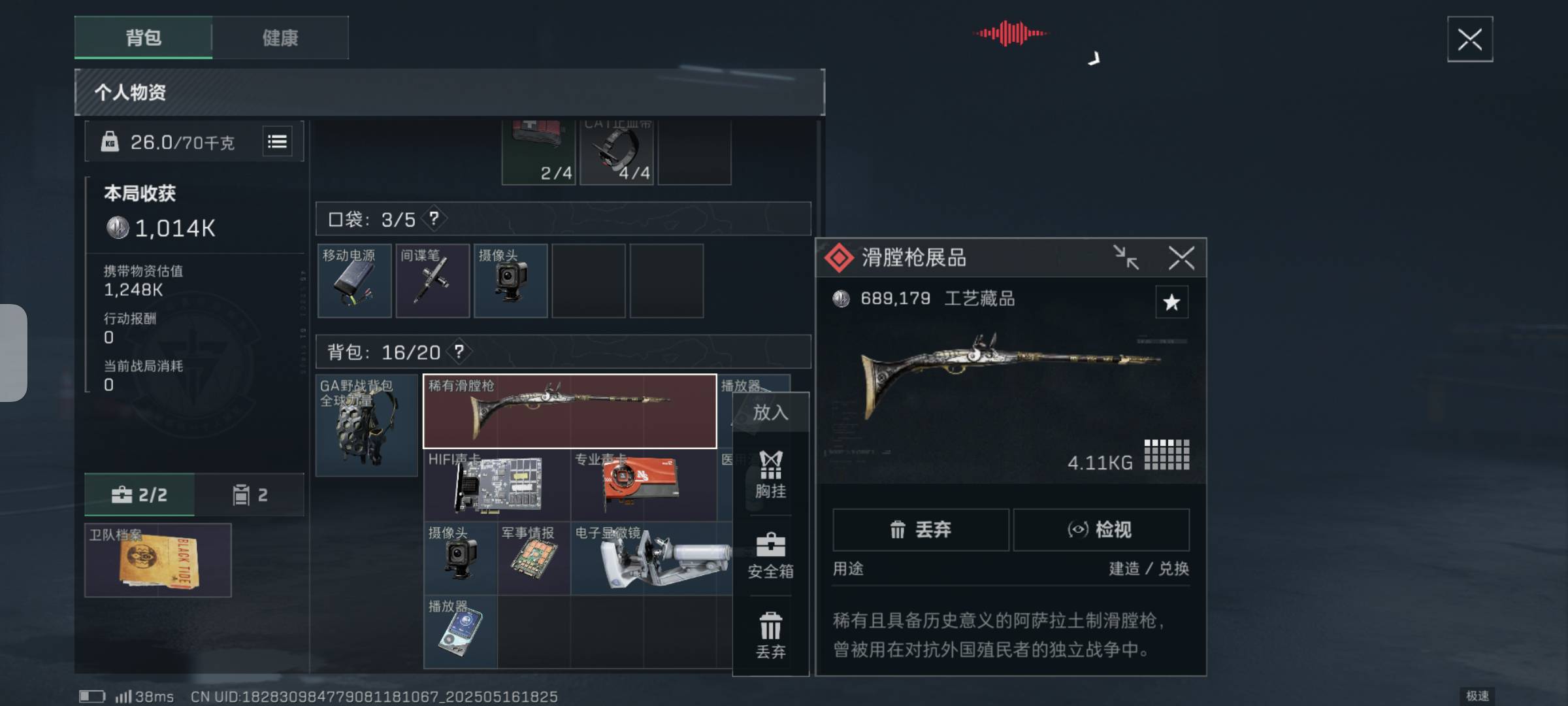This screenshot has width=1568, height=706.
Task: Choose 丢弃 trash icon in the context menu
Action: [771, 635]
